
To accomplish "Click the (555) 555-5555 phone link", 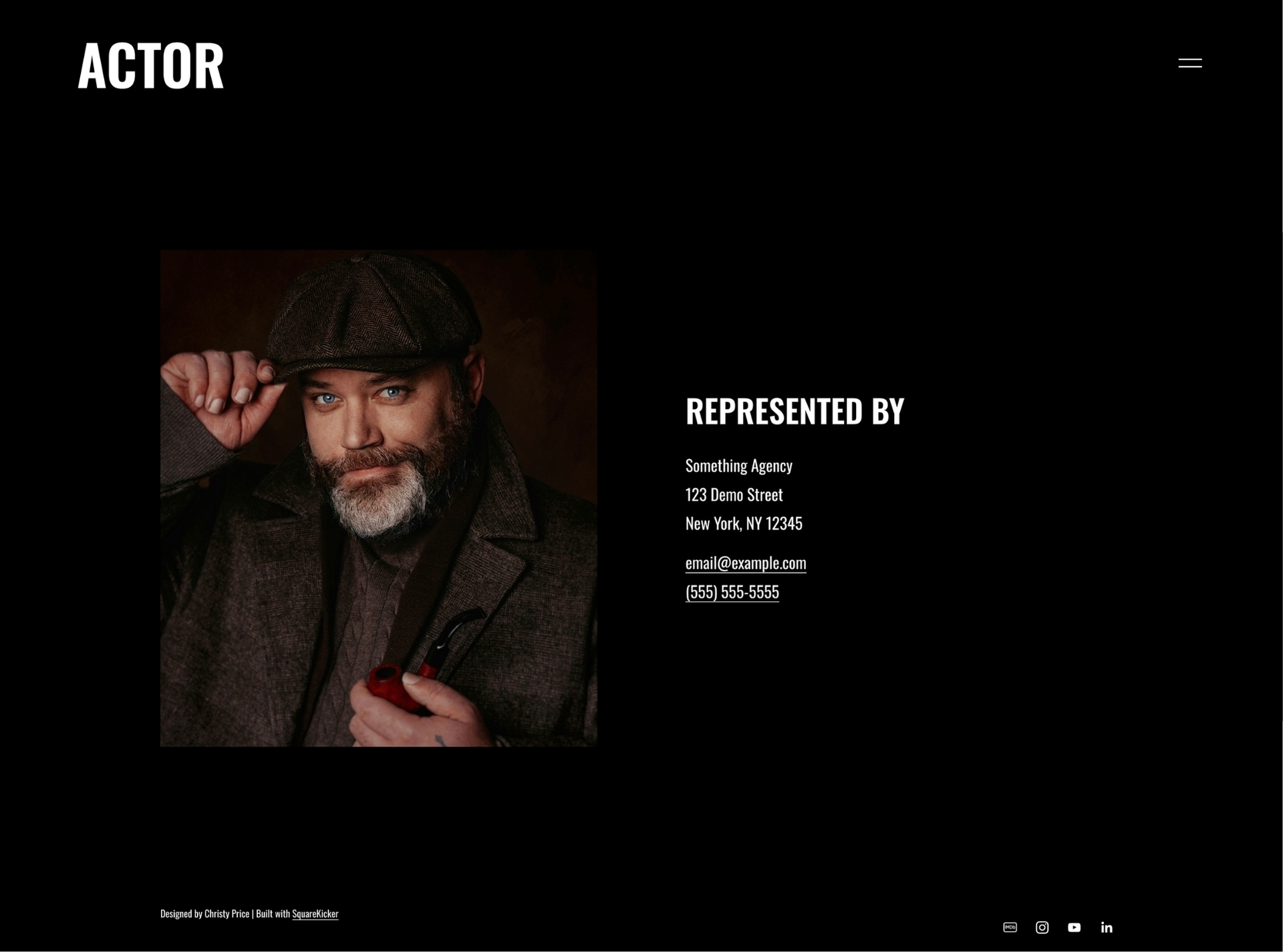I will [x=732, y=591].
